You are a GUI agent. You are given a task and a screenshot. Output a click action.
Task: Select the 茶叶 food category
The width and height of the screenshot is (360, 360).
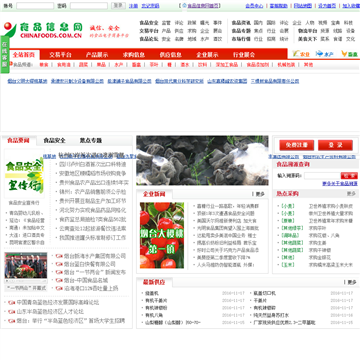click(154, 65)
